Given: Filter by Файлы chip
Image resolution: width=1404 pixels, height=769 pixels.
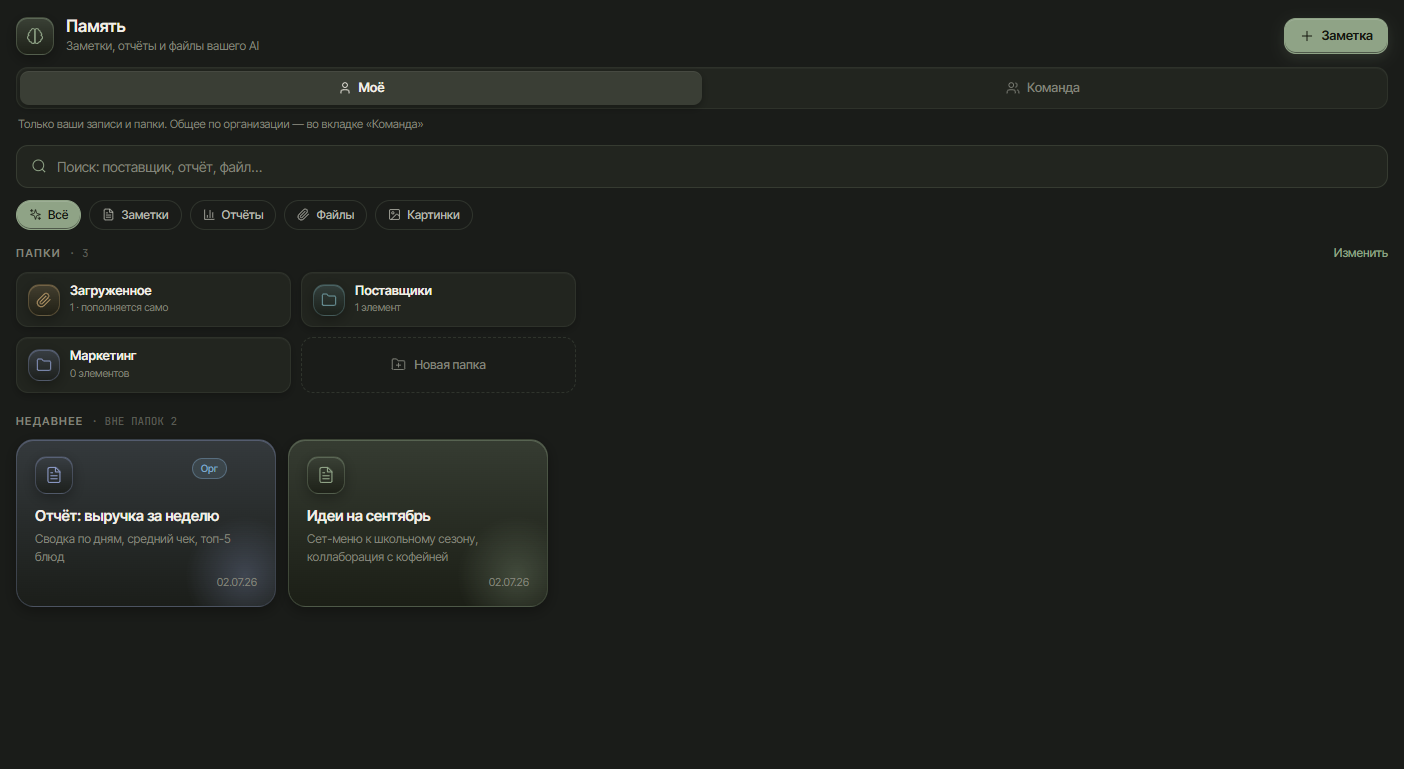Looking at the screenshot, I should click(326, 215).
